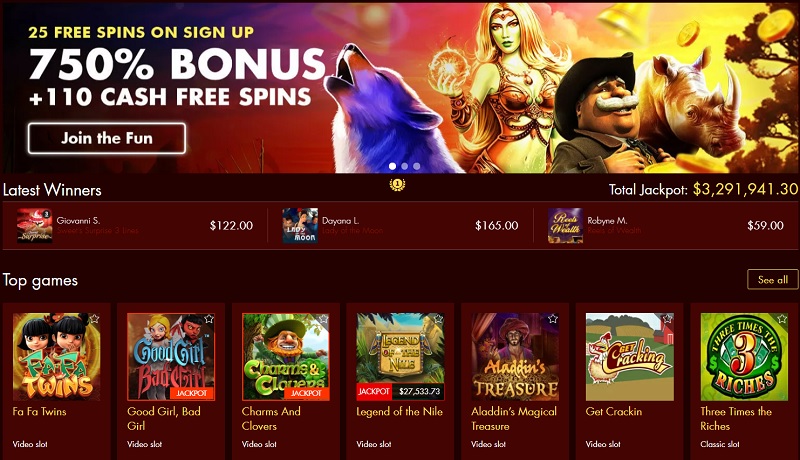This screenshot has width=800, height=460.
Task: Click Reels of Wealth winner icon
Action: coord(565,225)
